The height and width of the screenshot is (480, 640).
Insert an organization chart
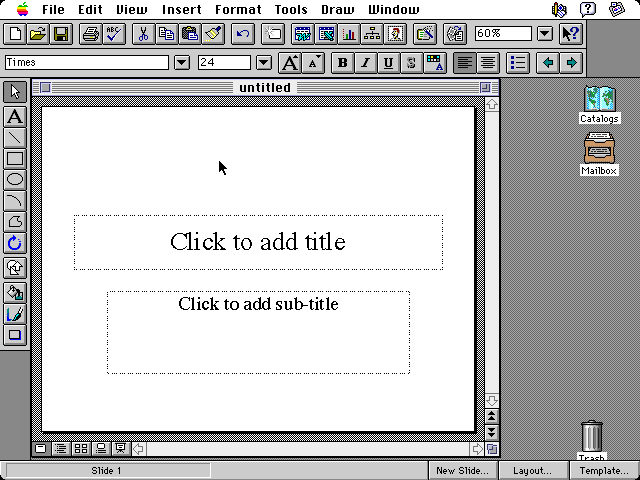coord(372,34)
